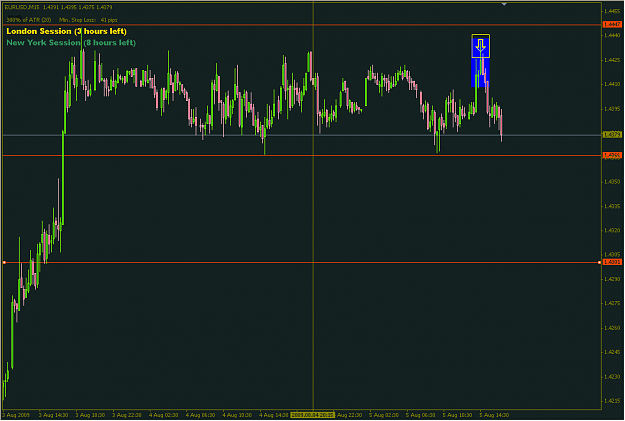The image size is (625, 421).
Task: Click the 1.4440 price scale value
Action: pos(612,35)
